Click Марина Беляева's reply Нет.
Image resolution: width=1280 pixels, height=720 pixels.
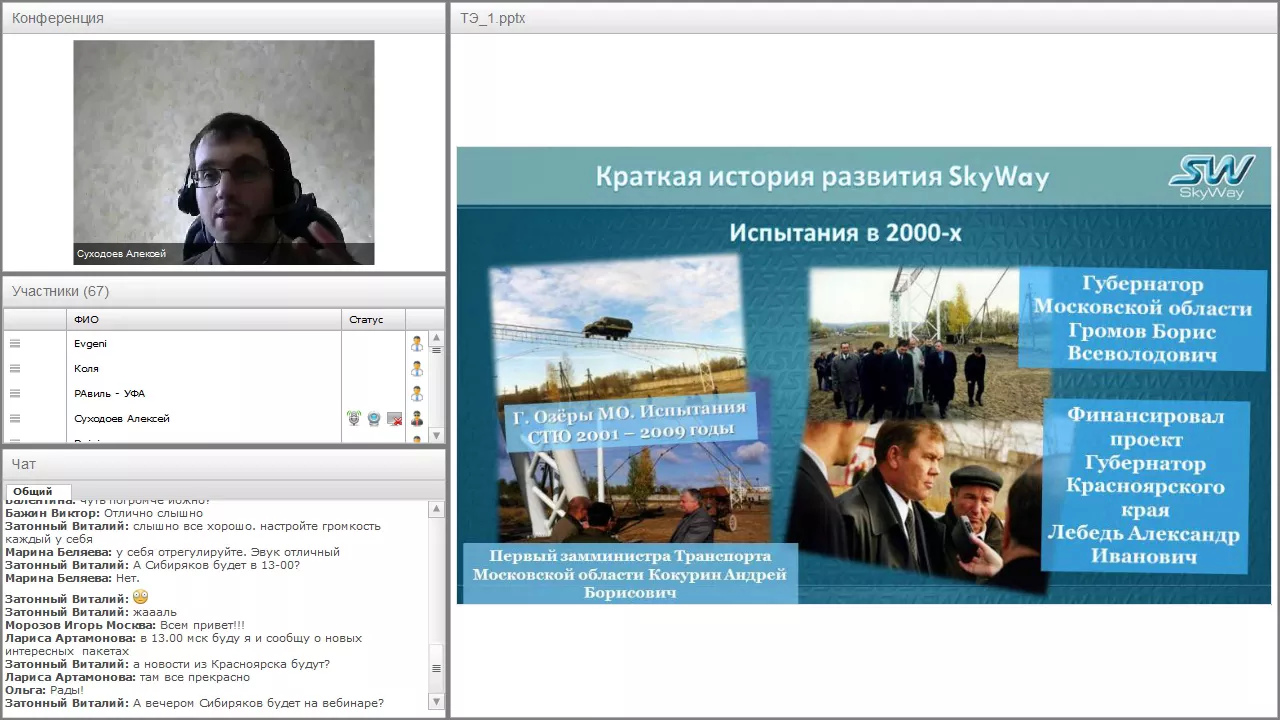128,578
